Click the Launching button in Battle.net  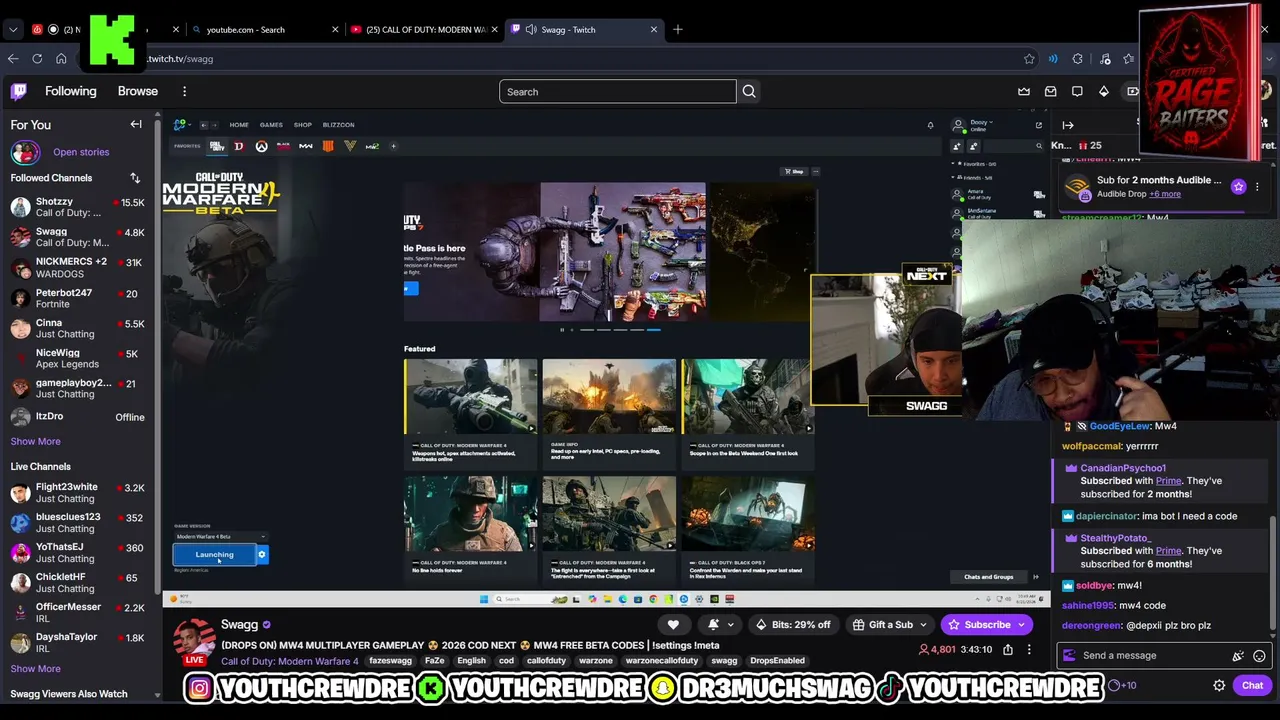pos(214,554)
